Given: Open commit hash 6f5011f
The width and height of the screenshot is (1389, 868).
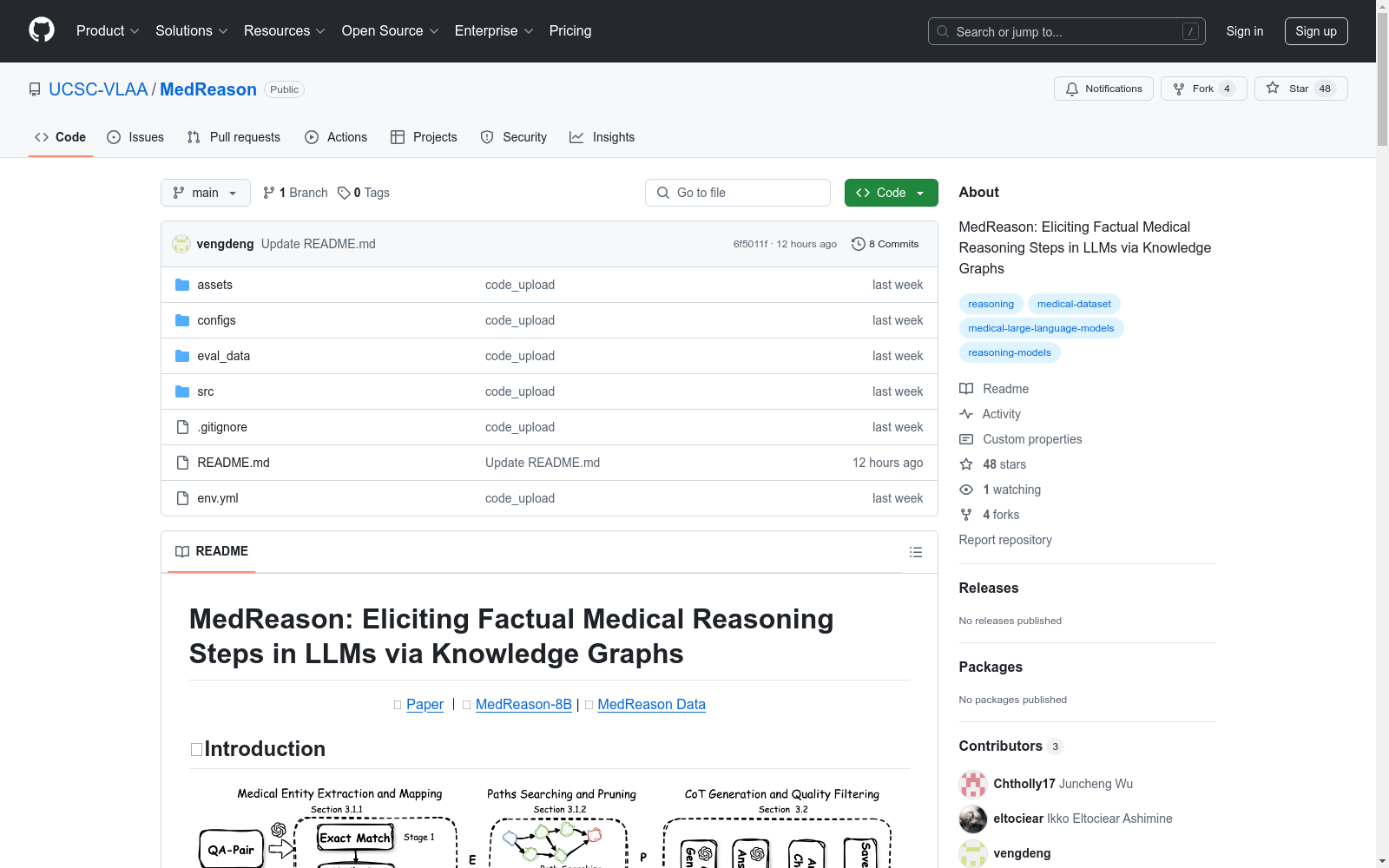Looking at the screenshot, I should click(750, 244).
